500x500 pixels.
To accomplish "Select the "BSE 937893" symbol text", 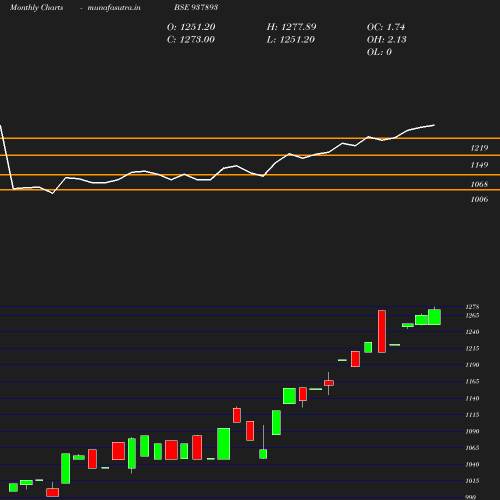I will click(x=196, y=7).
